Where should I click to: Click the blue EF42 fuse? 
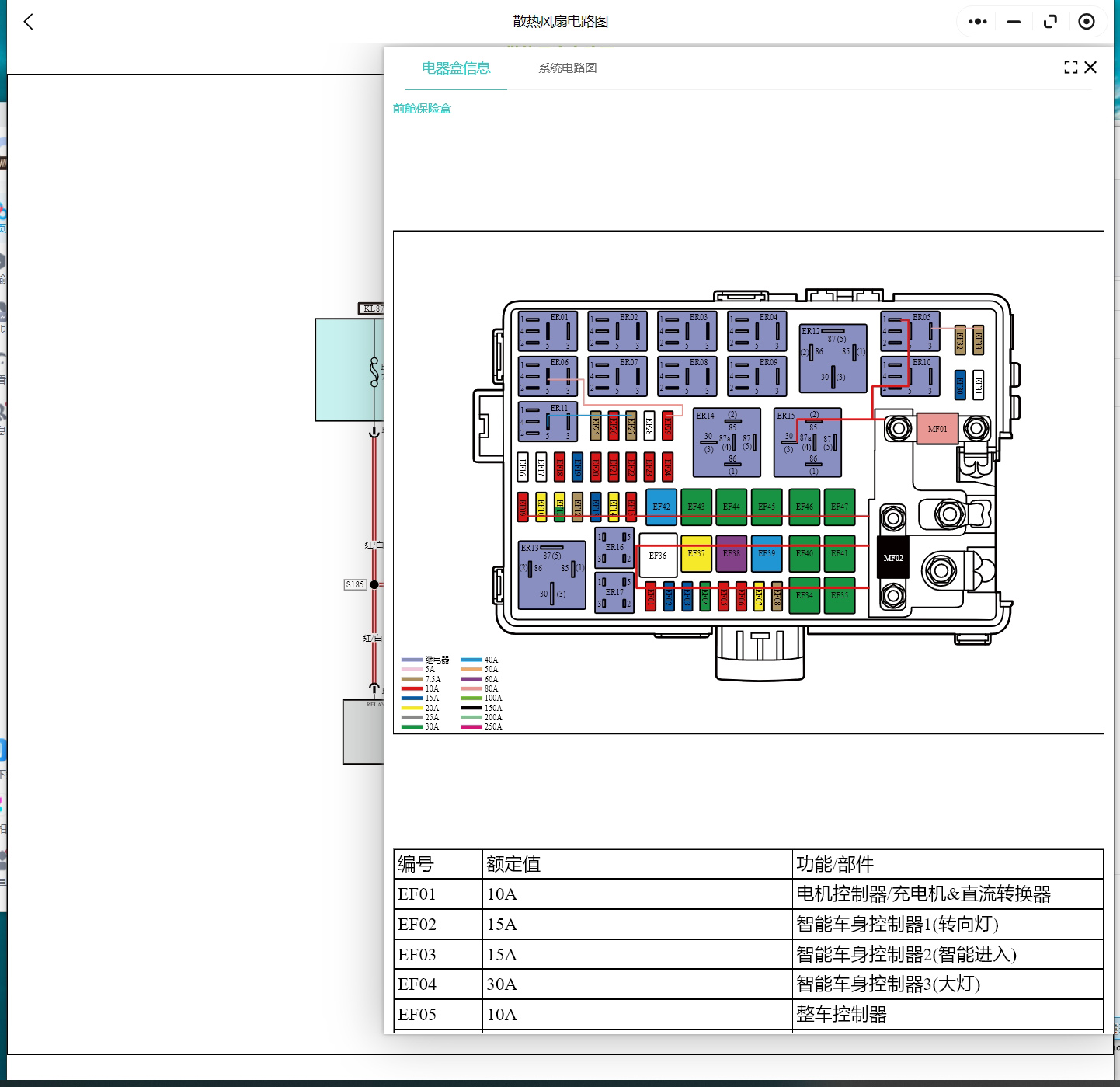[661, 507]
